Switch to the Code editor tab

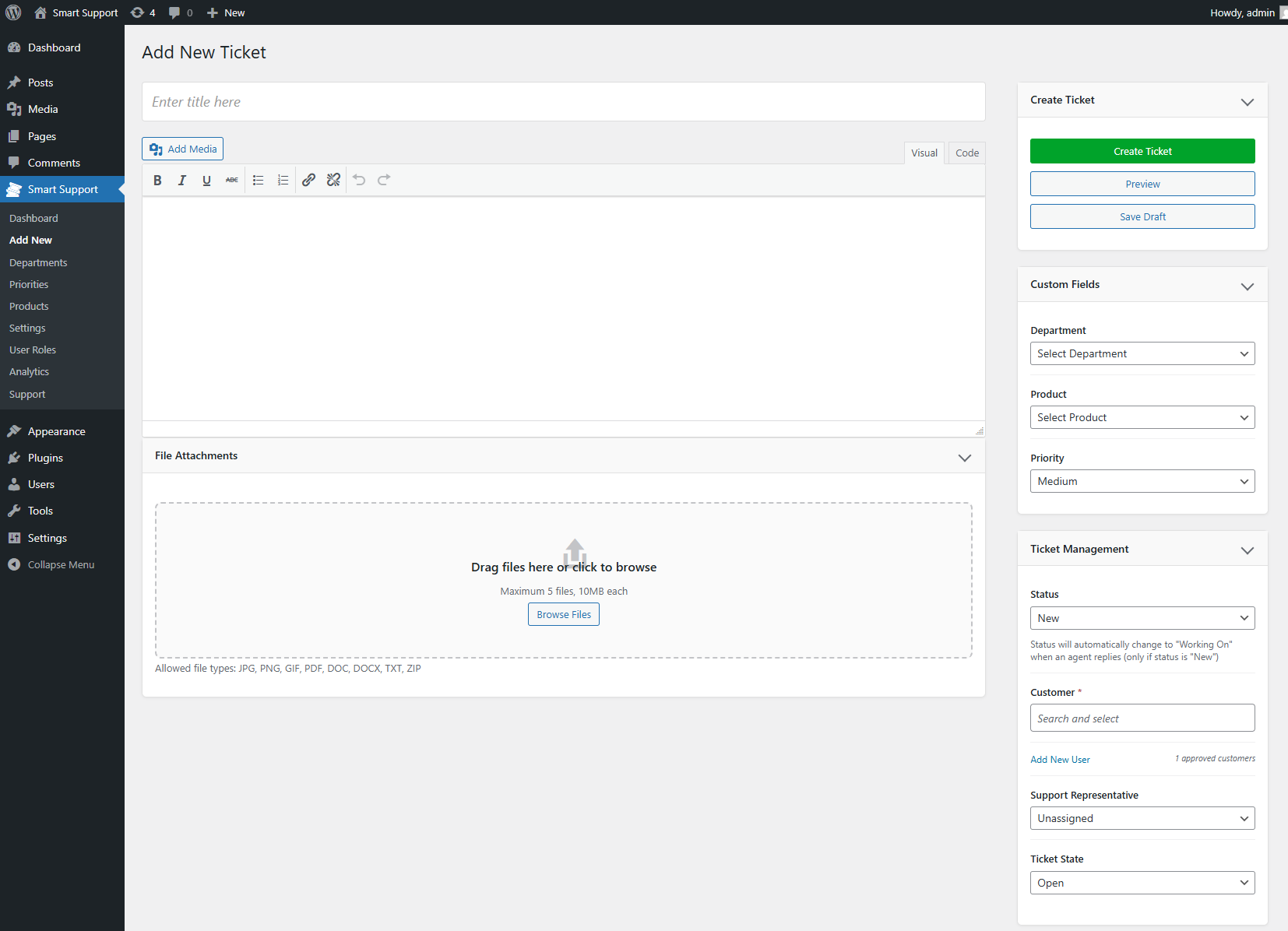966,153
